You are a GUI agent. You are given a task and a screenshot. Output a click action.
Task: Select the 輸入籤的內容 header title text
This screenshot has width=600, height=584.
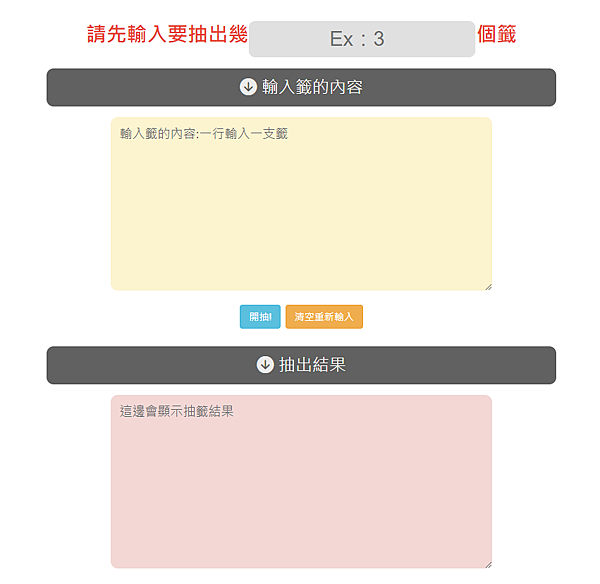point(312,87)
